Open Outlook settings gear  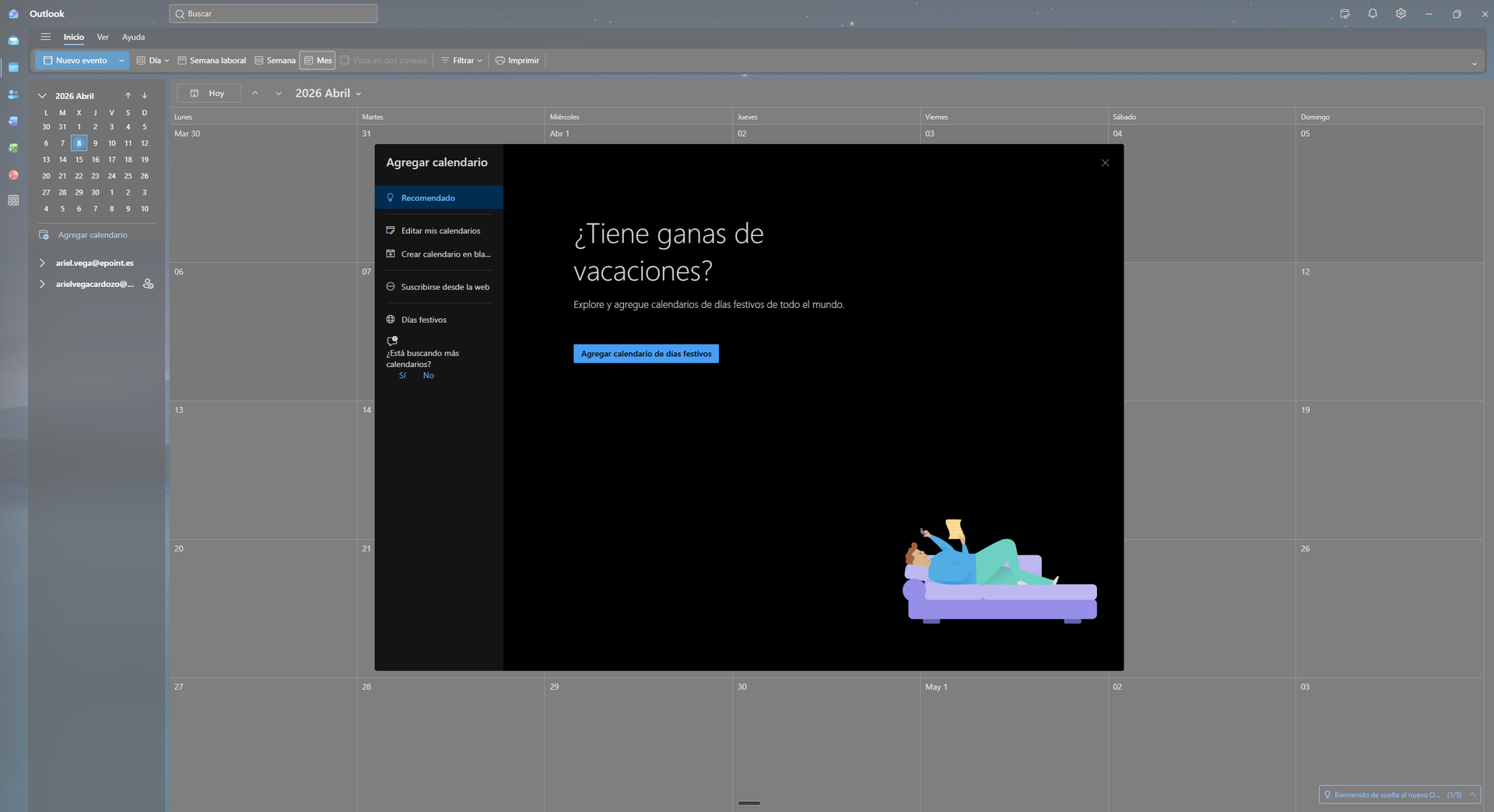pyautogui.click(x=1401, y=14)
